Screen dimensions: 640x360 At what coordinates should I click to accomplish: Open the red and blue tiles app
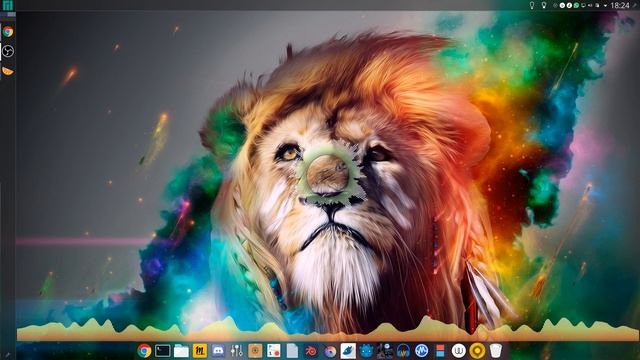pyautogui.click(x=440, y=351)
